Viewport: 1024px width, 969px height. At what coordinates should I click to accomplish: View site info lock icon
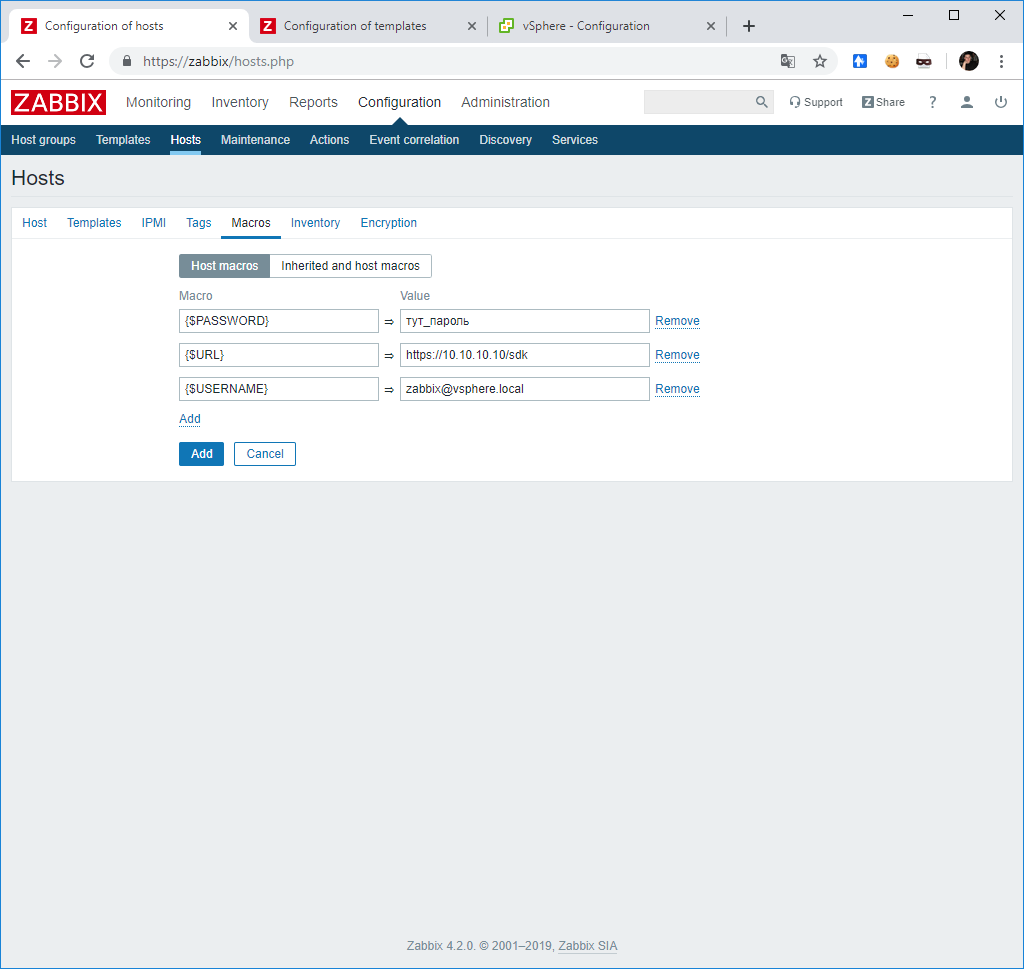pos(127,61)
